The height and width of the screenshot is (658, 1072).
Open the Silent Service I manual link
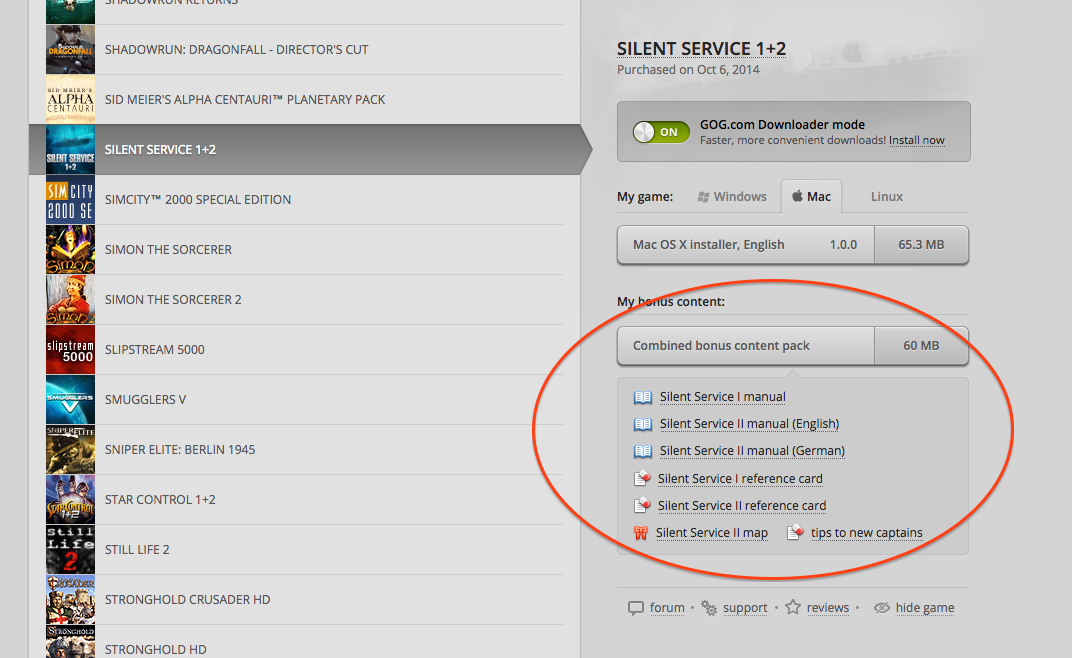(723, 397)
